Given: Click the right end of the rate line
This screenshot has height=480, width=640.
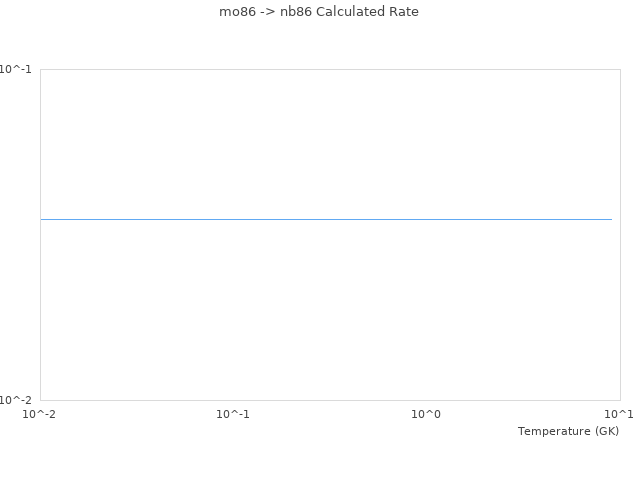Looking at the screenshot, I should (611, 219).
